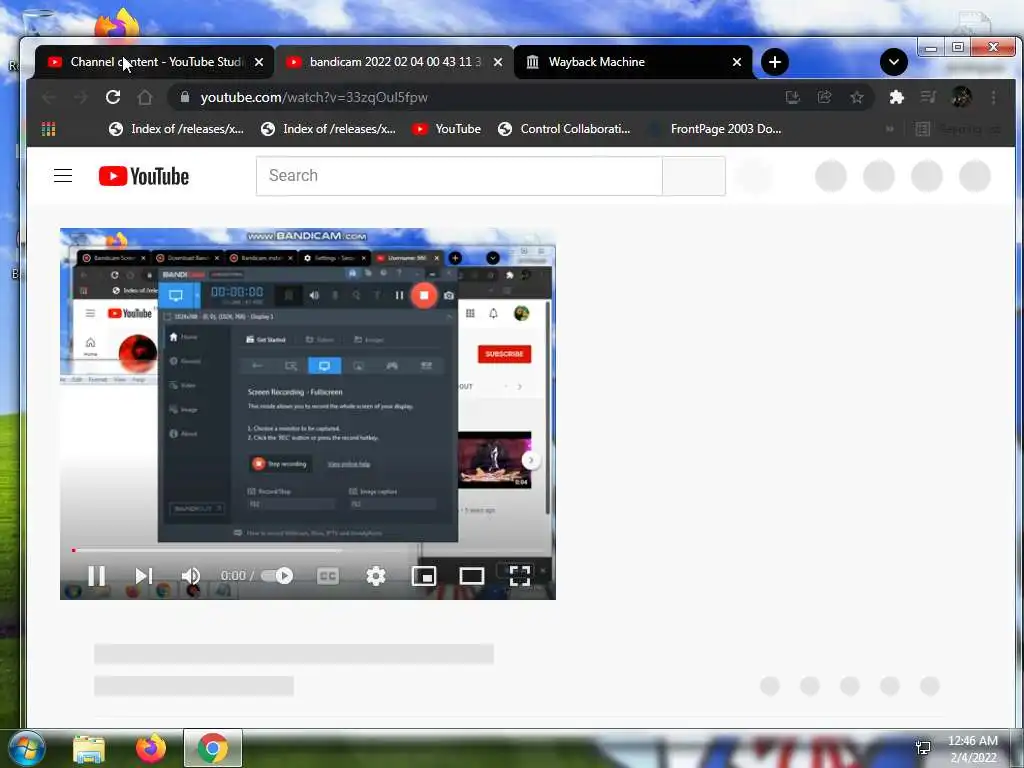This screenshot has width=1024, height=768.
Task: Click the search submit button
Action: (694, 176)
